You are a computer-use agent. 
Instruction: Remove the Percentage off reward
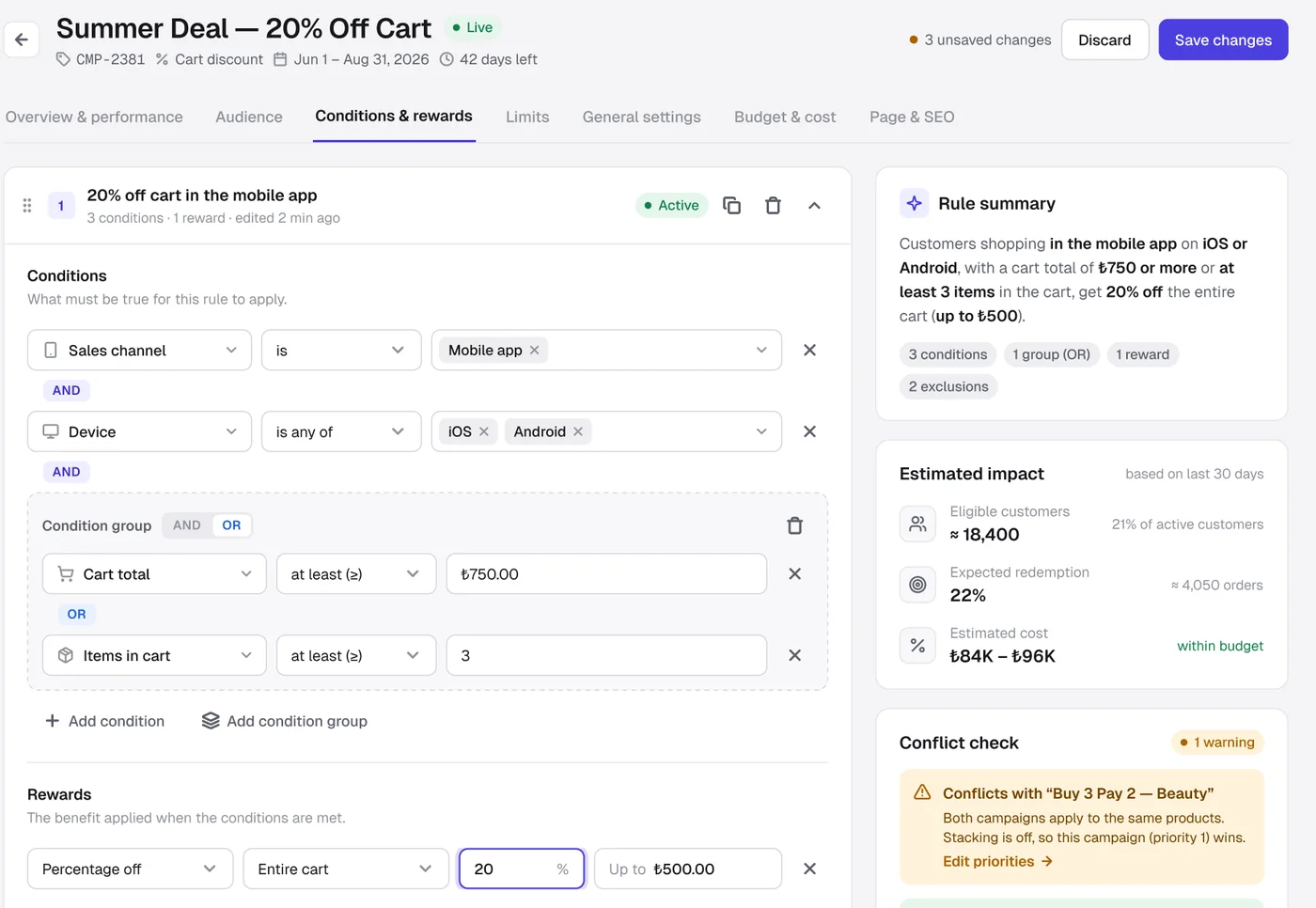point(809,869)
